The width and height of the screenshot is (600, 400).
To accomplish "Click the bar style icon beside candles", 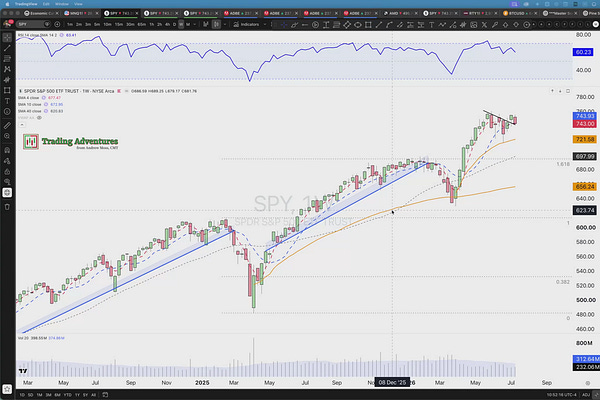I will point(206,24).
